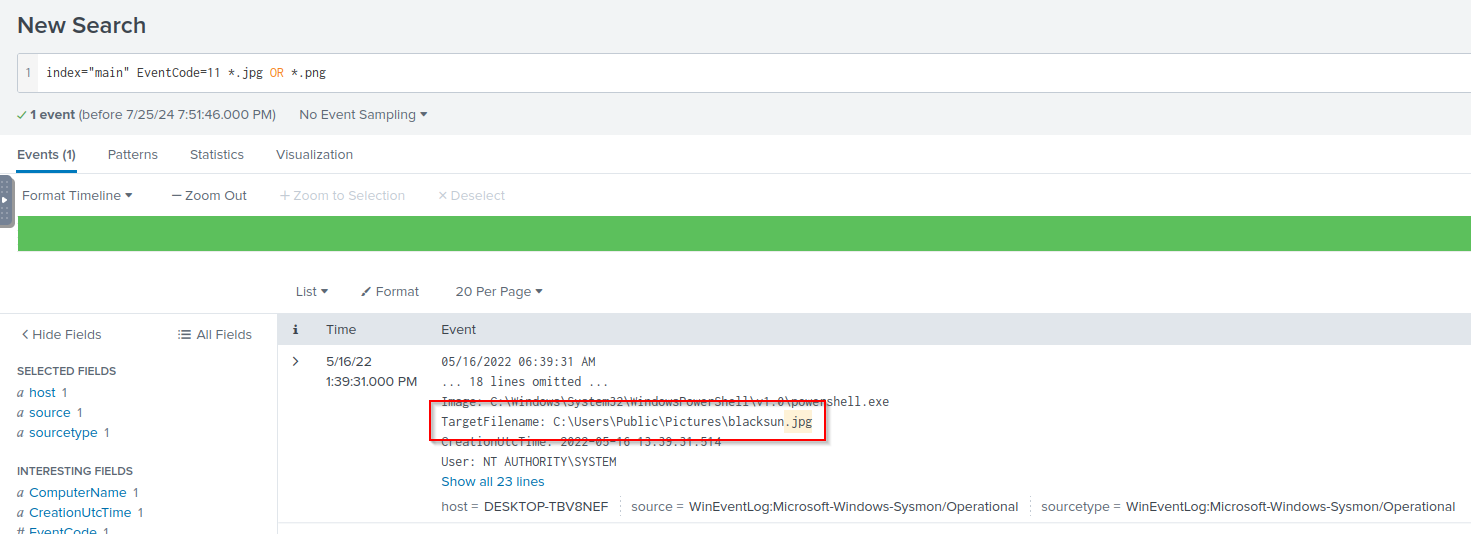The height and width of the screenshot is (534, 1471).
Task: Click Zoom Out on timeline
Action: pyautogui.click(x=209, y=196)
